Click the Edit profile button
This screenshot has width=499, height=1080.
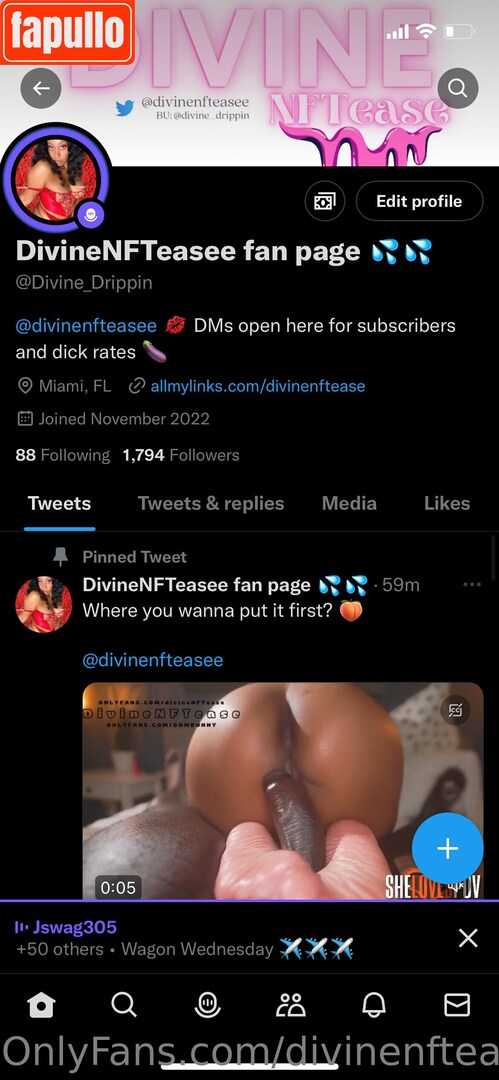coord(419,201)
